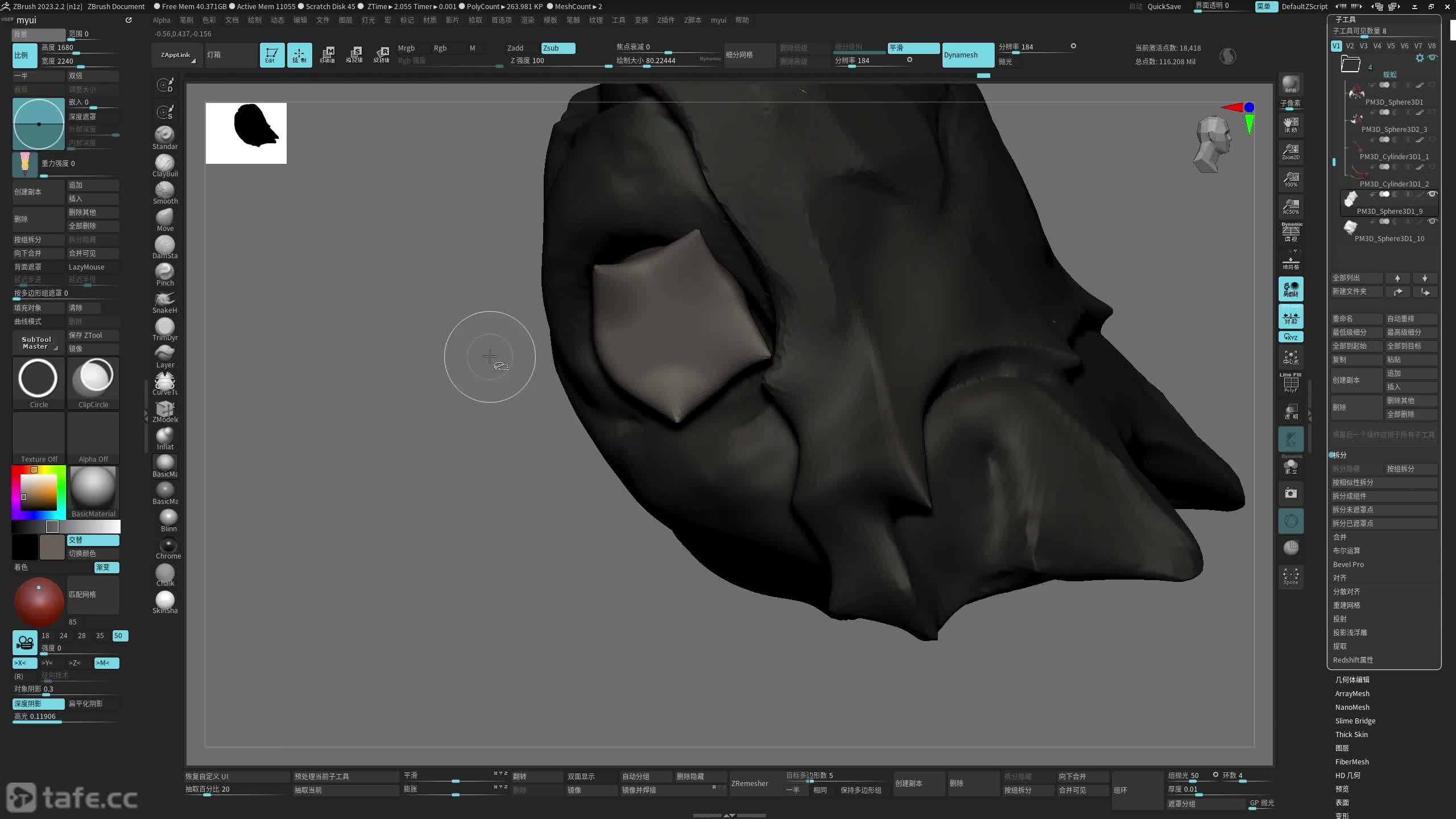Collapse the 拆分 section

pos(1340,455)
